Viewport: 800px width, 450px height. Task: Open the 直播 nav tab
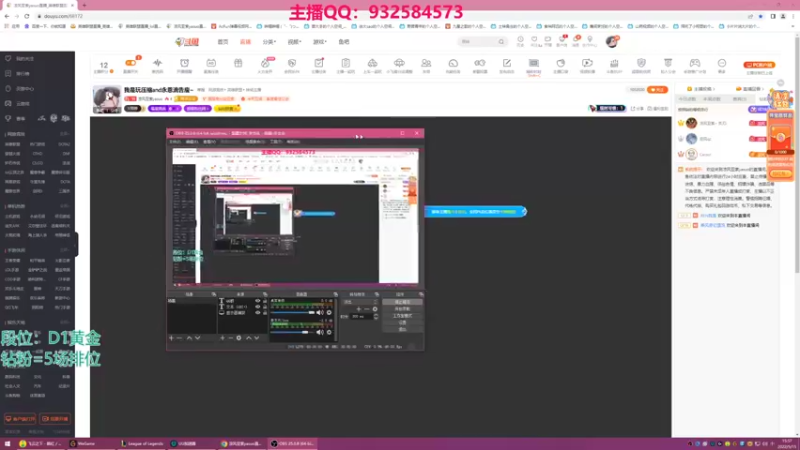tap(245, 42)
